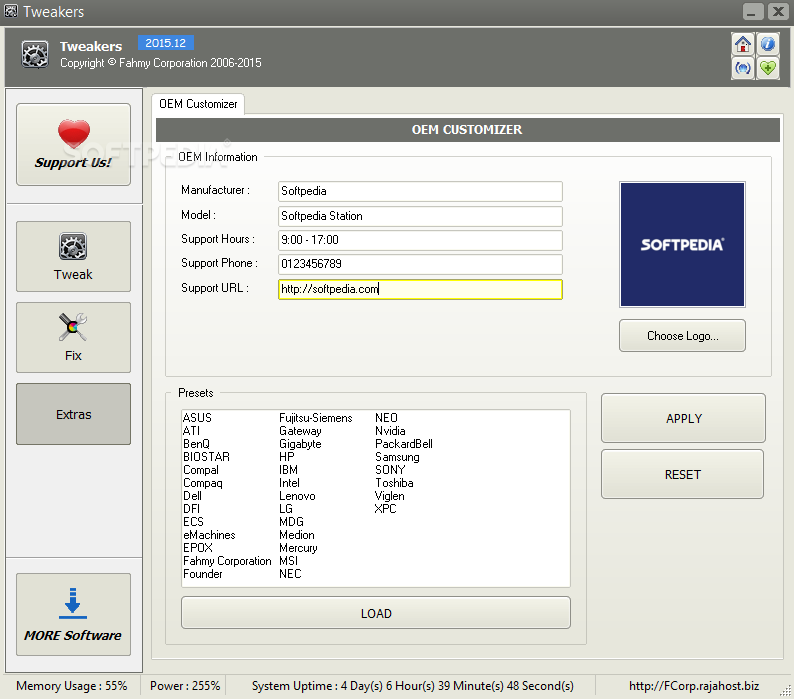Screen dimensions: 794x699
Task: Select the Dell preset
Action: click(x=192, y=496)
